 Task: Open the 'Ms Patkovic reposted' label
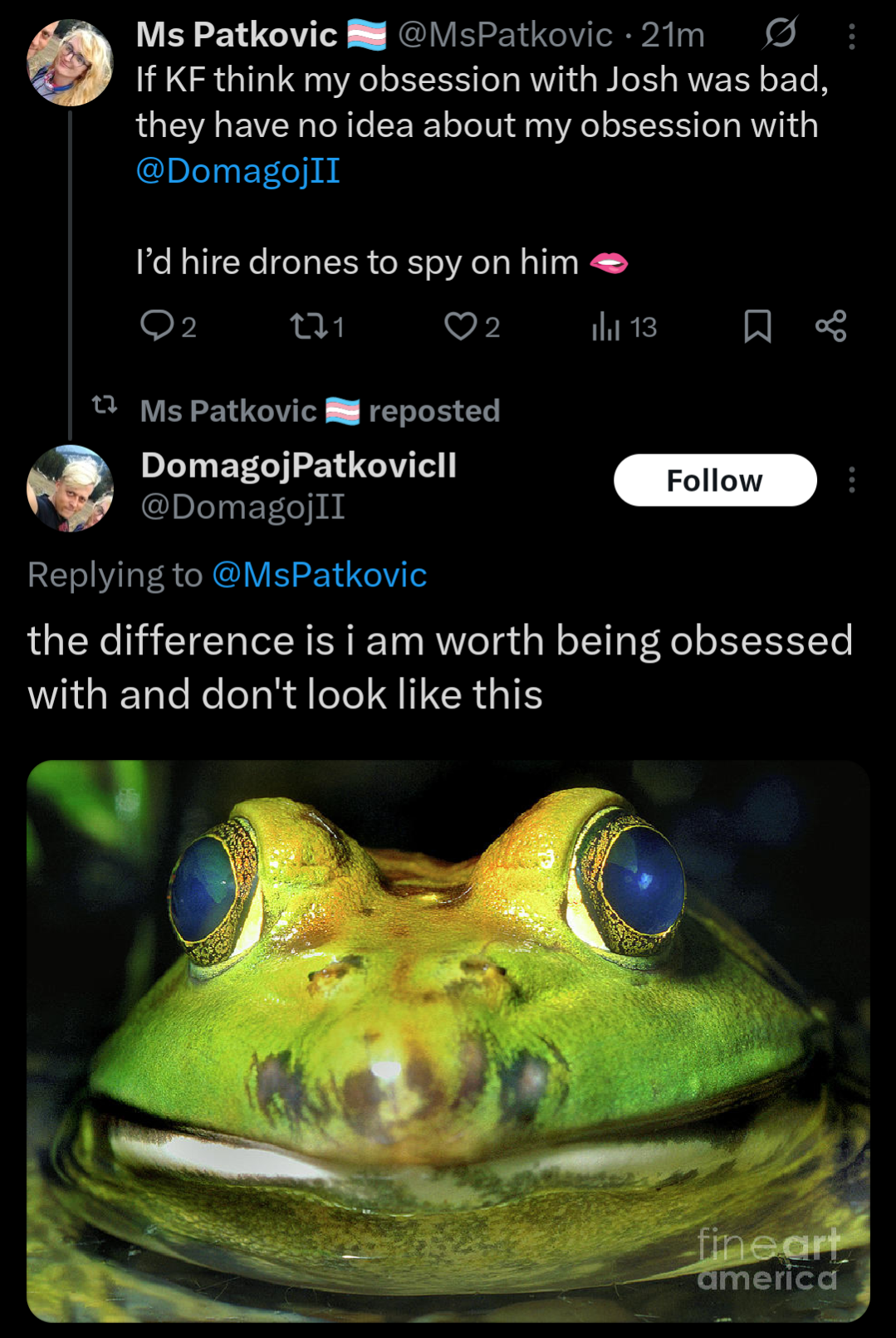[320, 411]
